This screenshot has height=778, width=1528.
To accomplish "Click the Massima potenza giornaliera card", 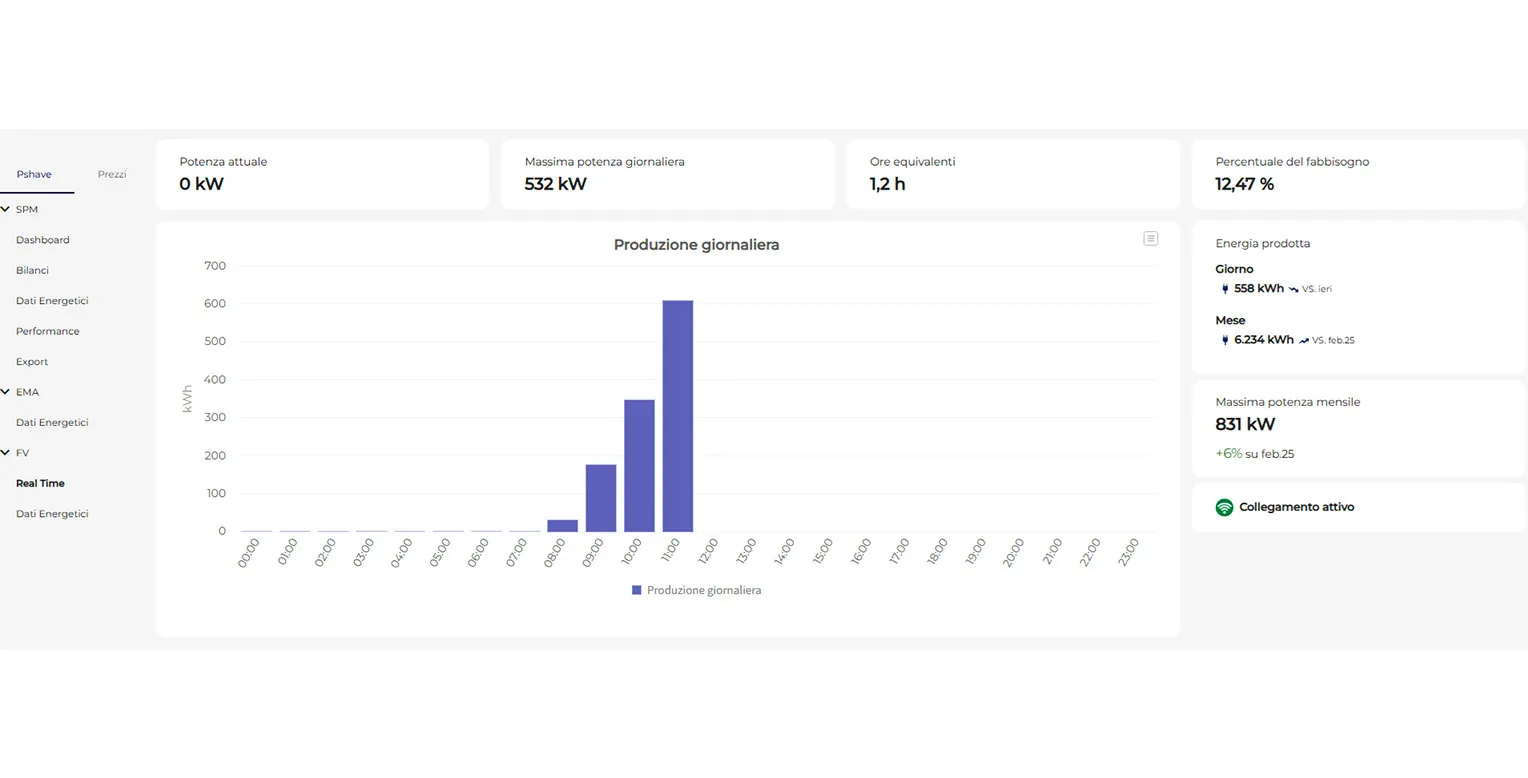I will point(667,174).
